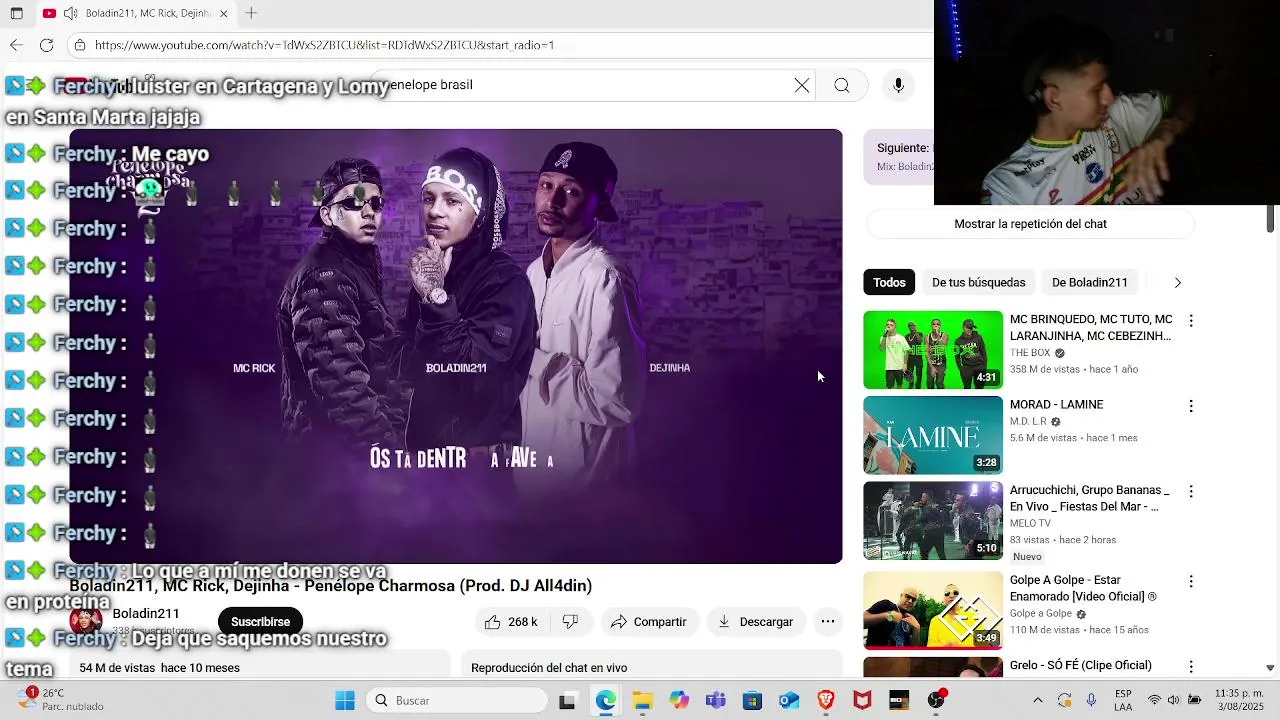Screen dimensions: 1280x720
Task: Open MC BRINQUEDO video thumbnail
Action: point(933,349)
